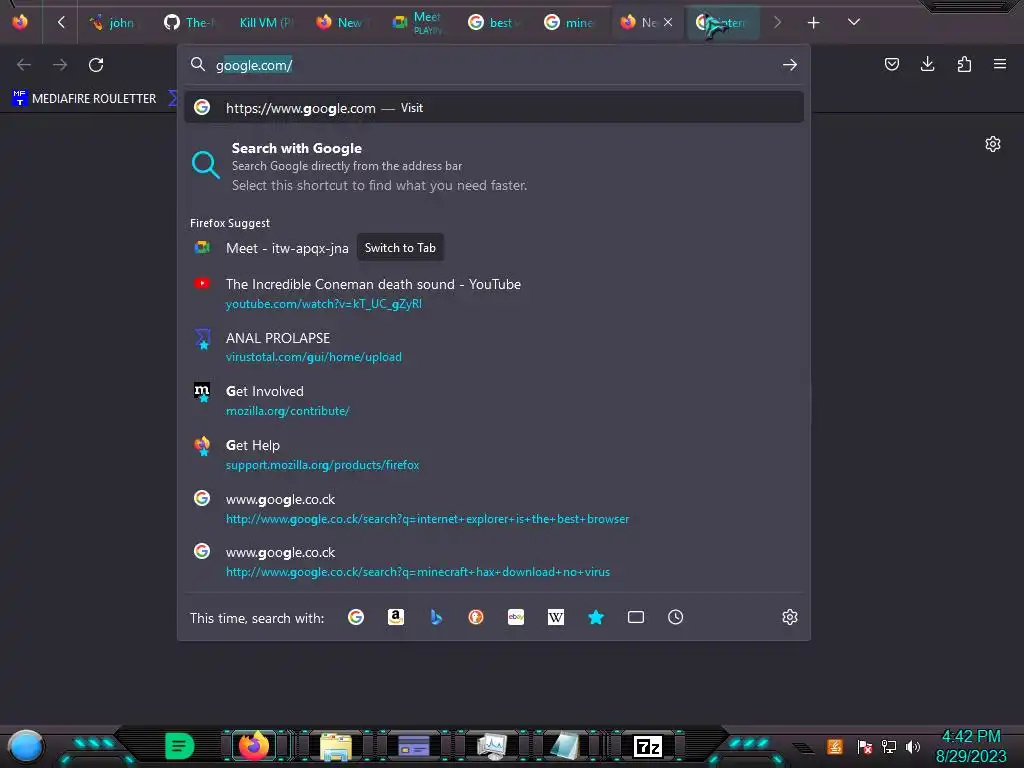Screen dimensions: 1024x768
Task: Switch to the Meet PLAYING tab
Action: coord(417,23)
